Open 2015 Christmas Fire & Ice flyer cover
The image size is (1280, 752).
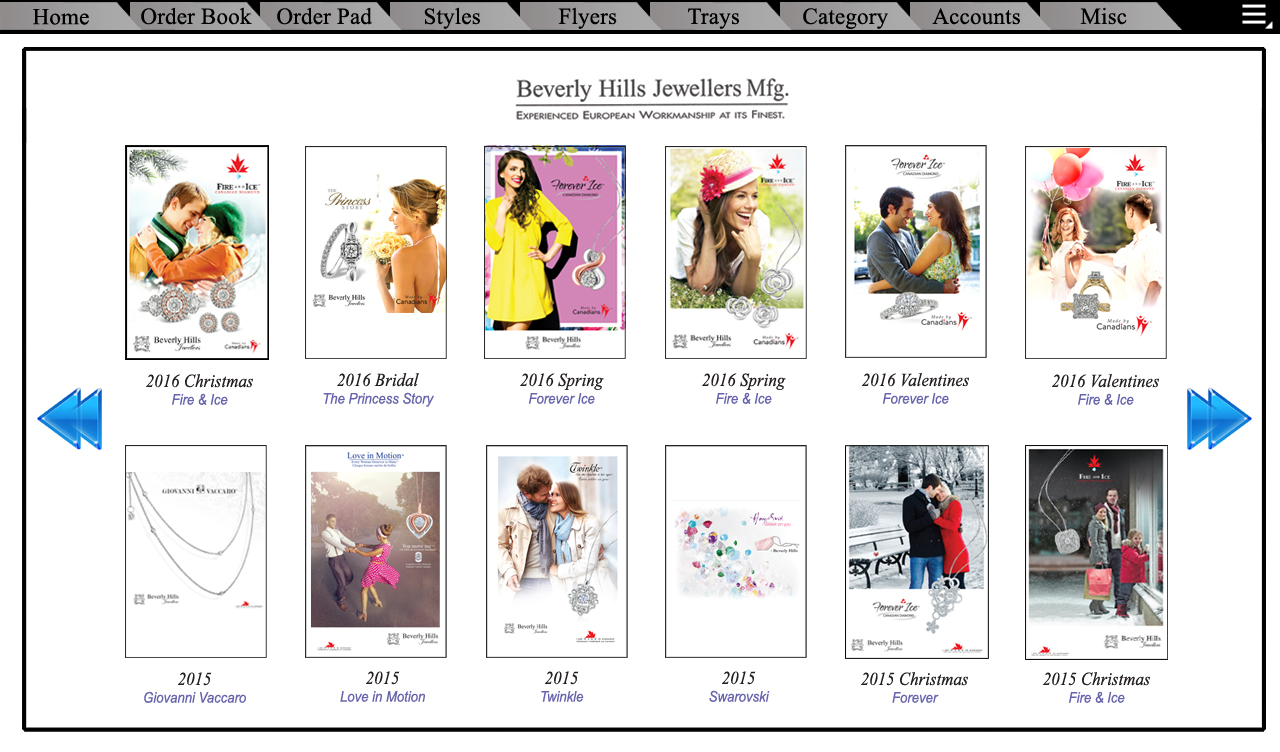[1096, 552]
